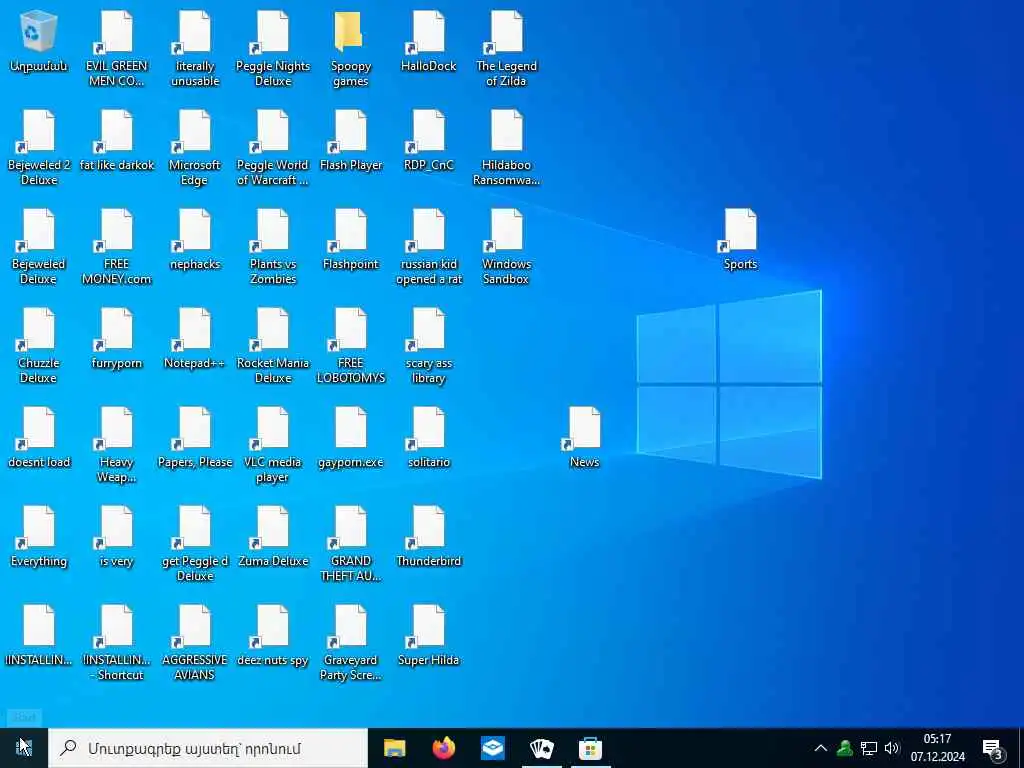Click the News shortcut
The height and width of the screenshot is (768, 1024).
(584, 438)
